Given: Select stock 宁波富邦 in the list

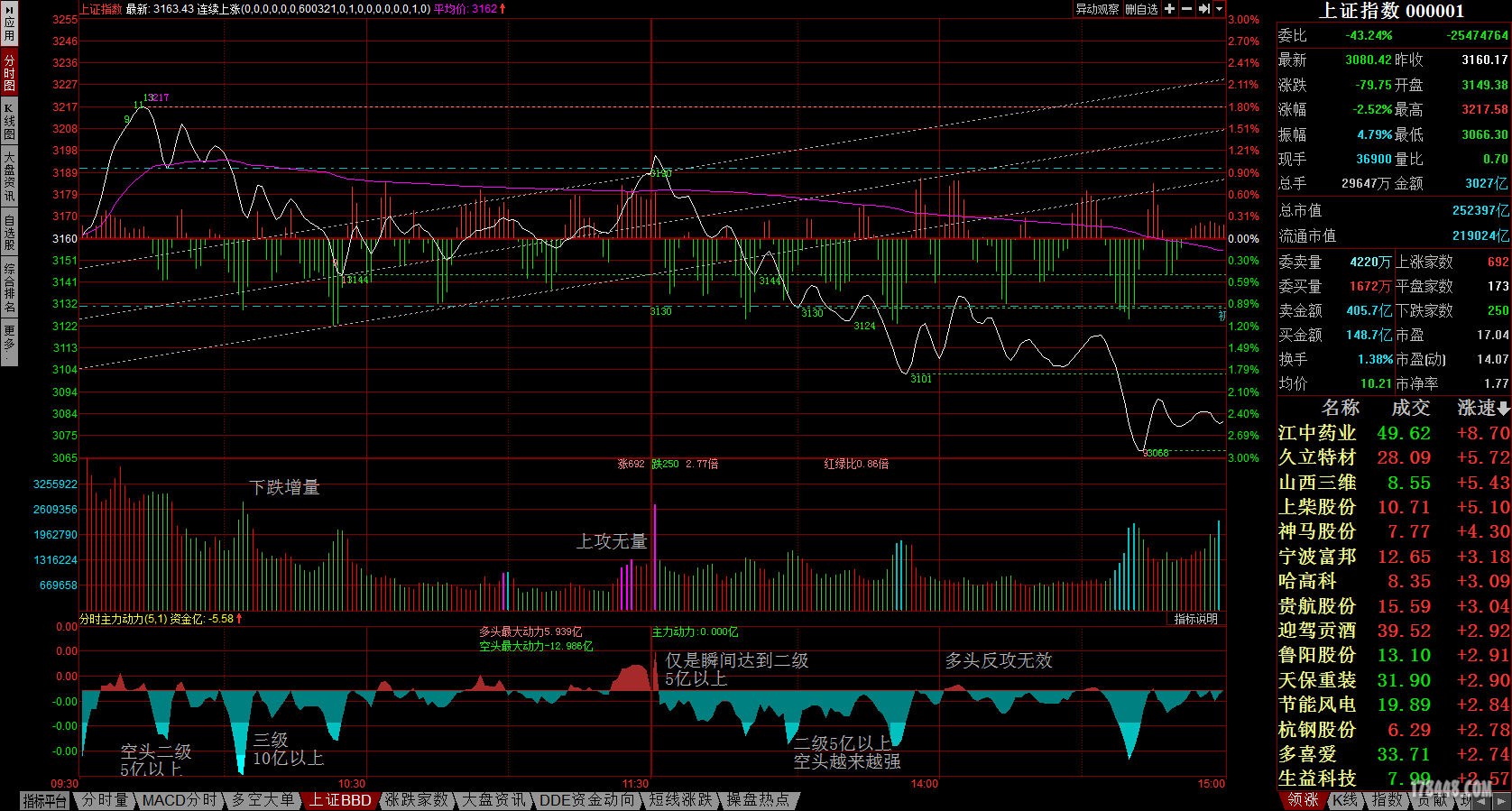Looking at the screenshot, I should (1394, 557).
